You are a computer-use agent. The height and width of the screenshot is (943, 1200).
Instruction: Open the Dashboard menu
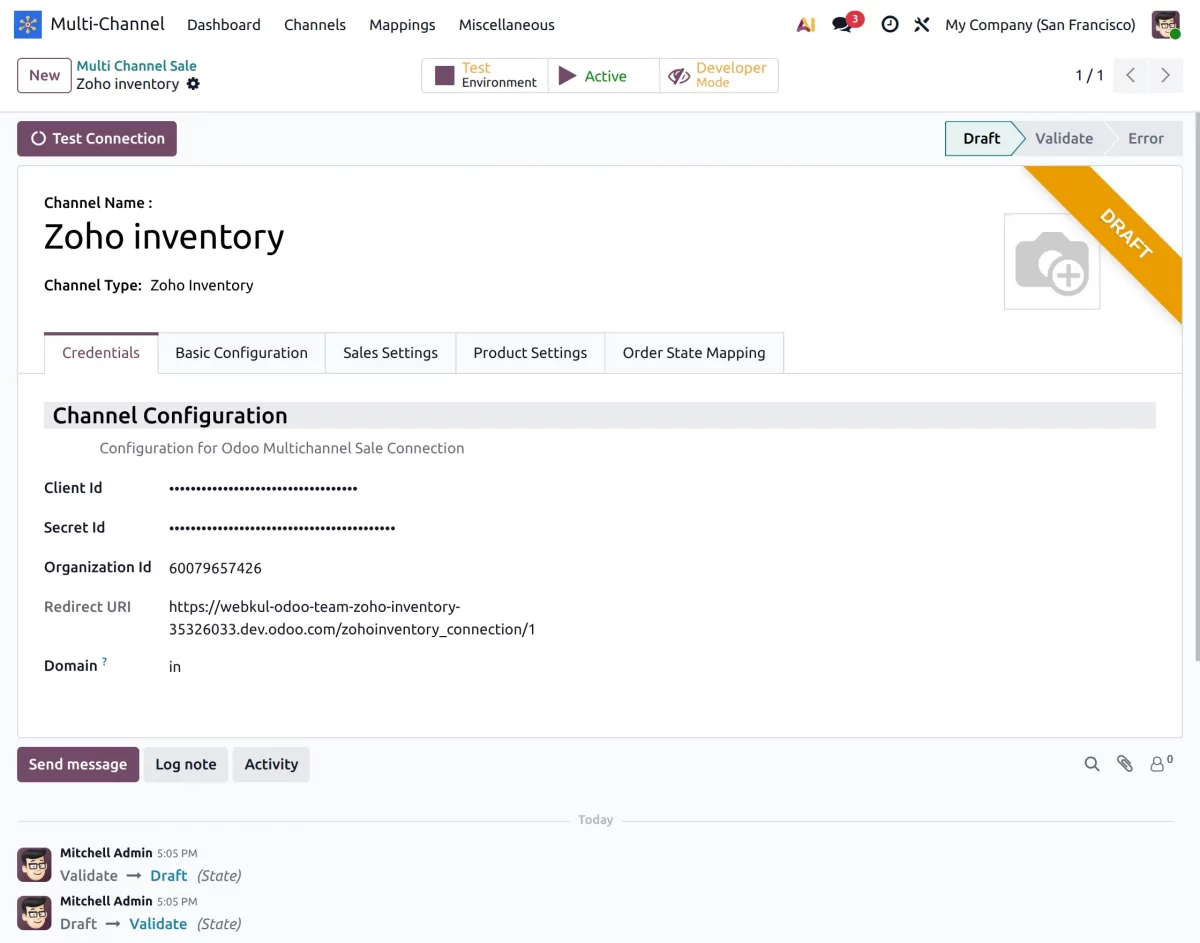click(x=224, y=25)
